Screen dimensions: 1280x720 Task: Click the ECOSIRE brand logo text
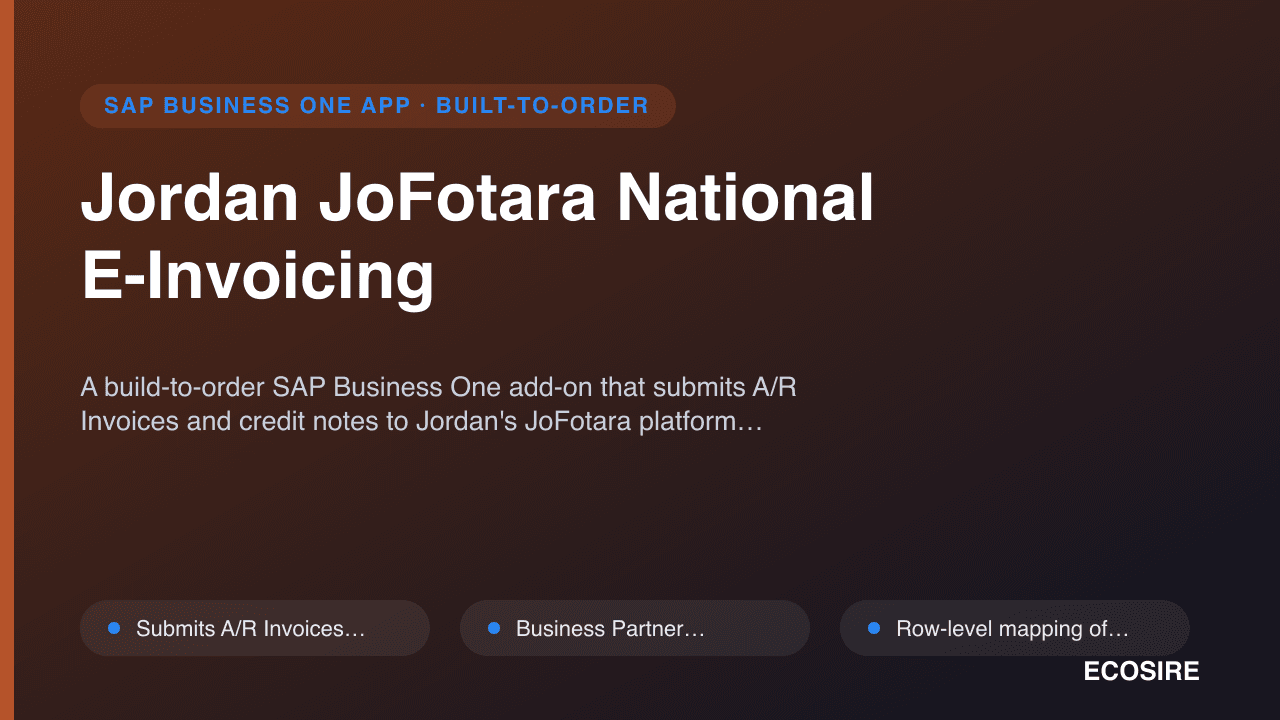coord(1141,672)
